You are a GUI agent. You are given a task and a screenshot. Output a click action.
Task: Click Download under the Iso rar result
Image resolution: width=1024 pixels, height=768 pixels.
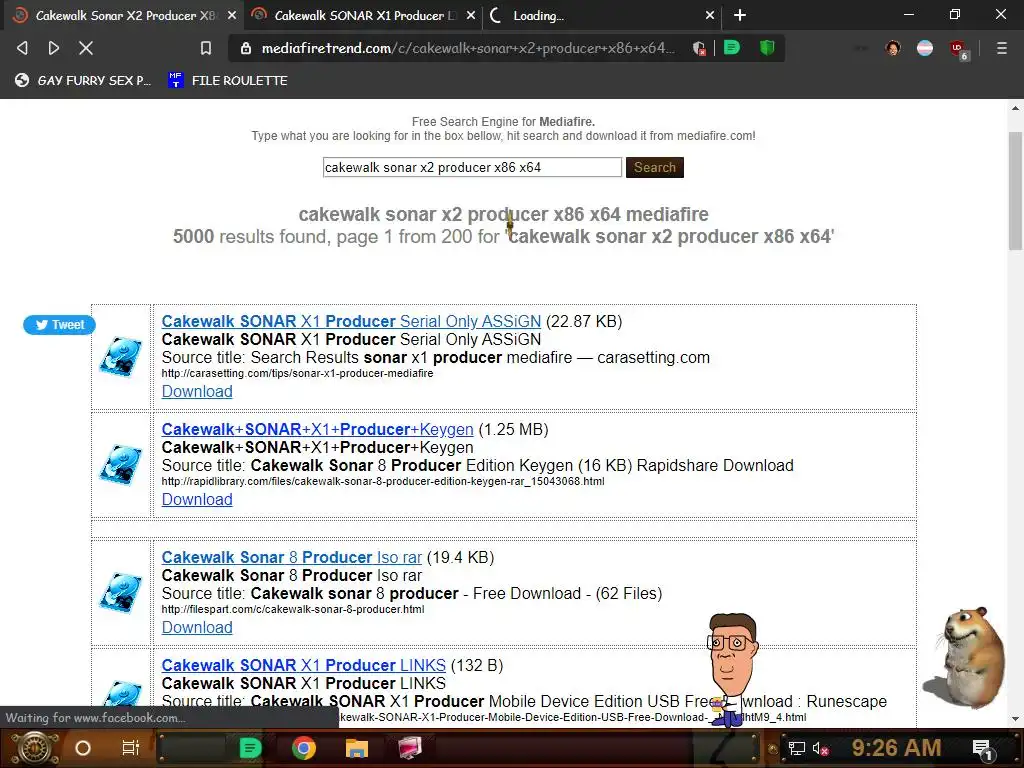pyautogui.click(x=197, y=627)
